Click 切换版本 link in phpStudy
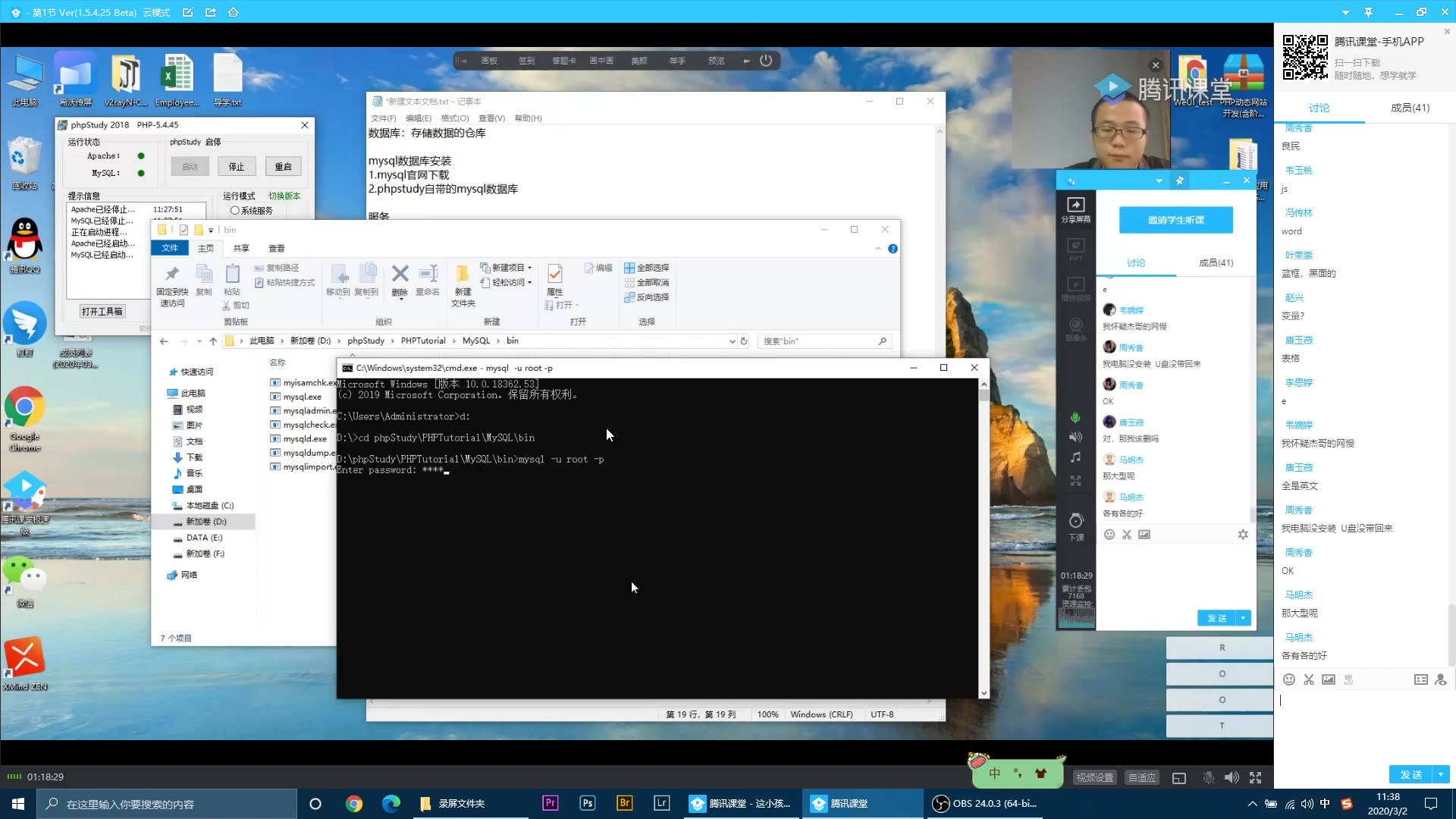1456x819 pixels. (x=284, y=196)
